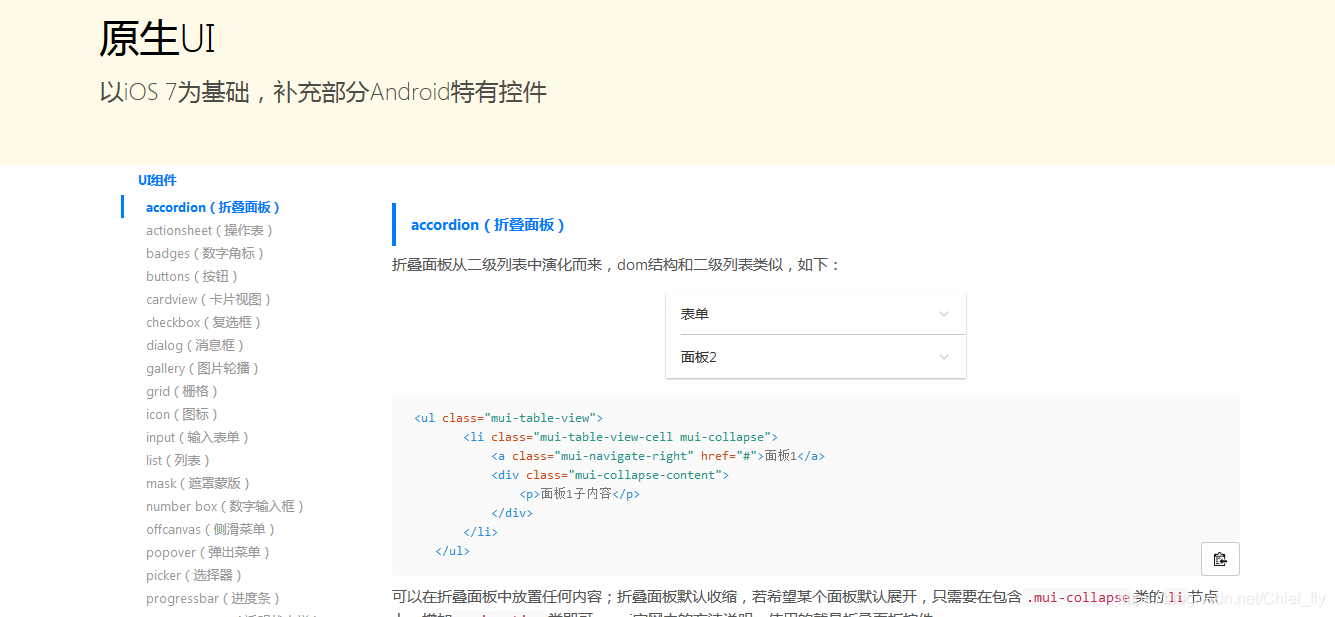
Task: Select picker（选择器）in sidebar
Action: [194, 575]
